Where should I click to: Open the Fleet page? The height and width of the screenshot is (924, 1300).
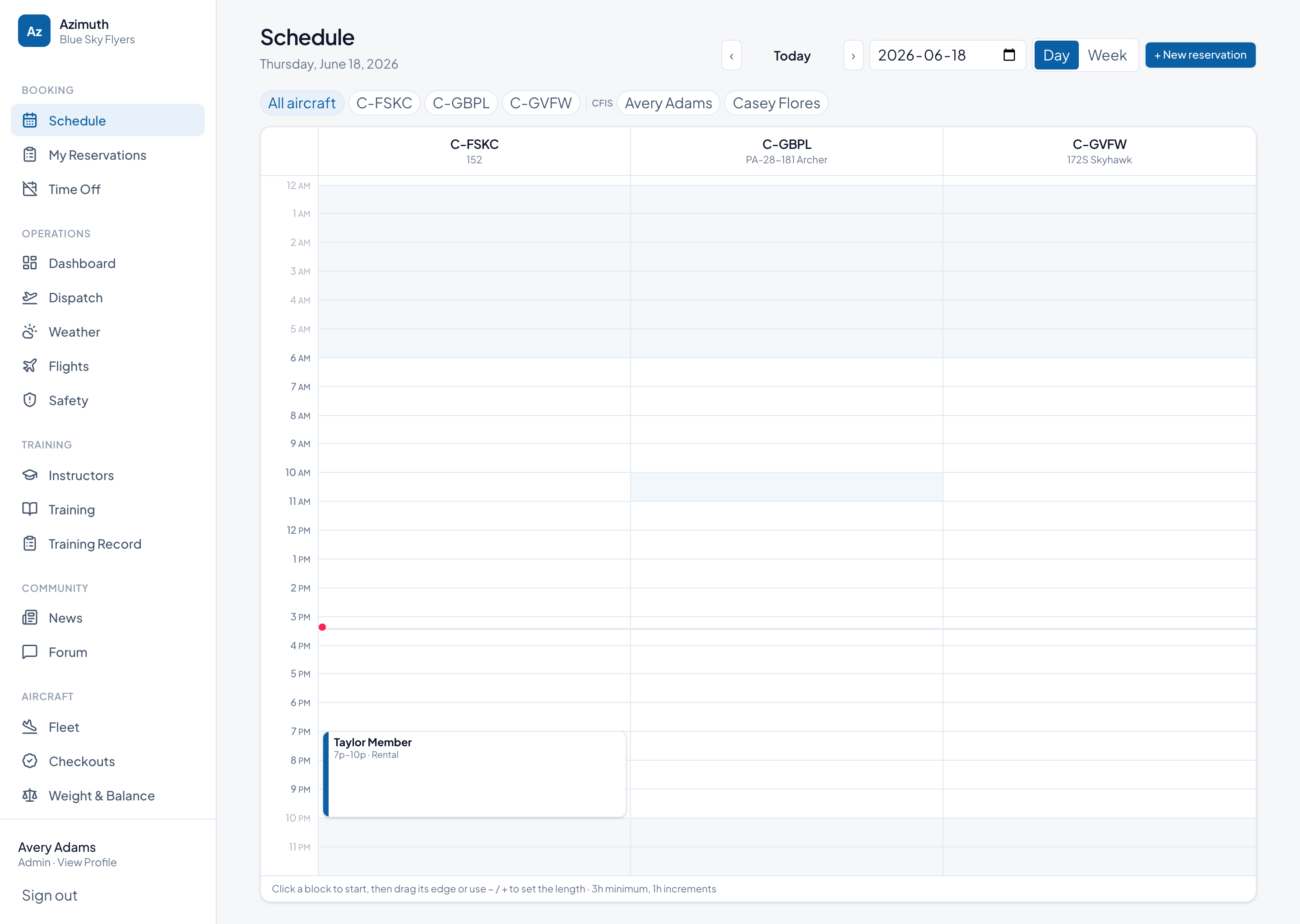coord(107,727)
